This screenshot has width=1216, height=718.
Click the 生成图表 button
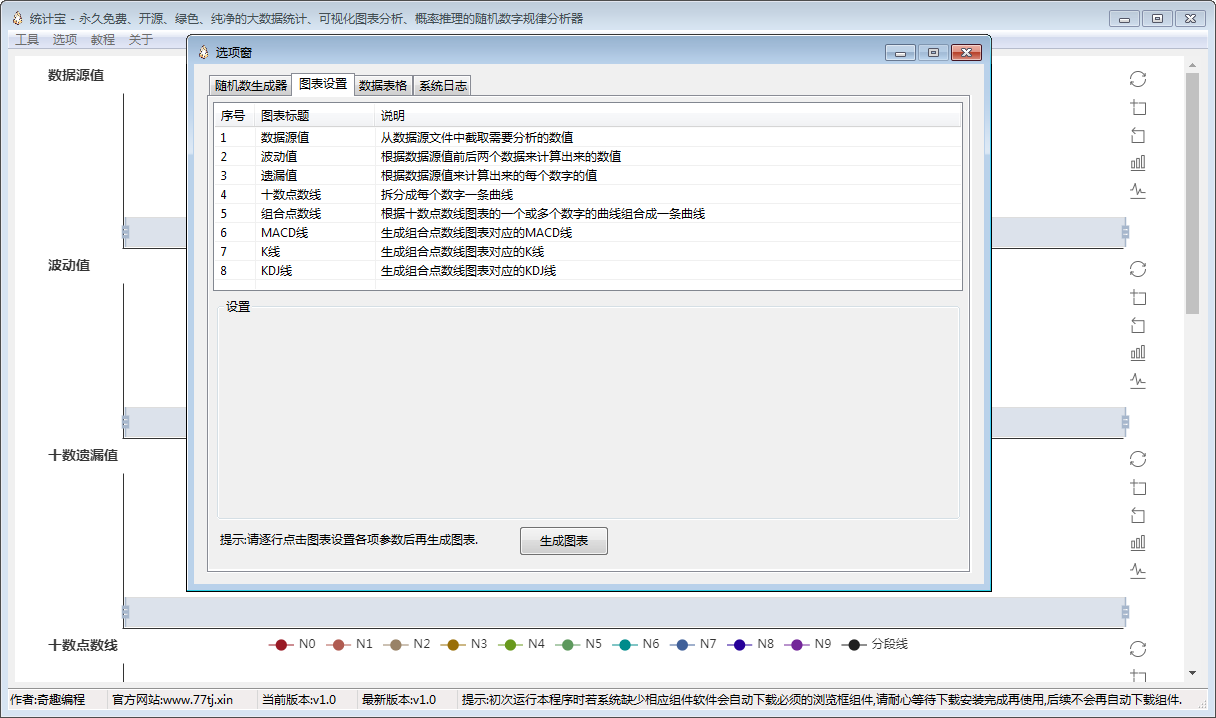tap(564, 541)
